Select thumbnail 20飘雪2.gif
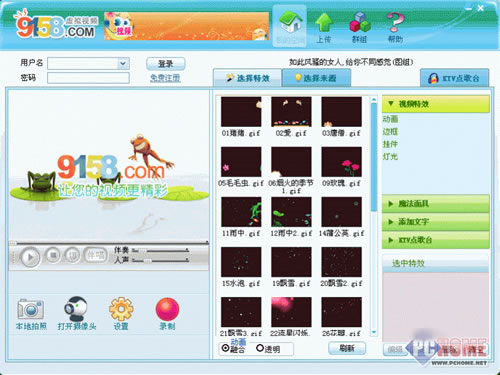 pos(341,262)
